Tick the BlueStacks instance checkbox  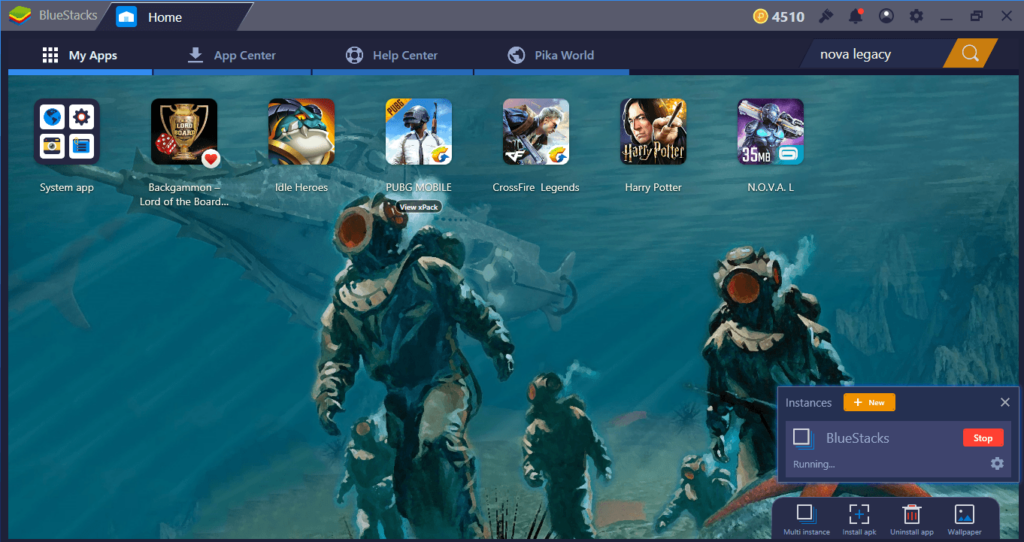(802, 438)
